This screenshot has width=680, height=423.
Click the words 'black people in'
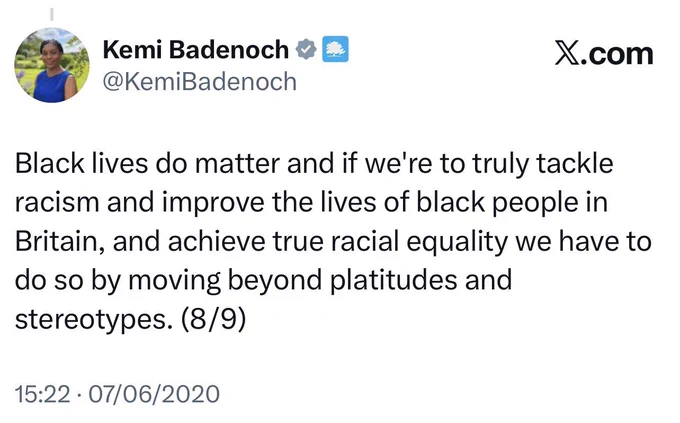(x=512, y=203)
